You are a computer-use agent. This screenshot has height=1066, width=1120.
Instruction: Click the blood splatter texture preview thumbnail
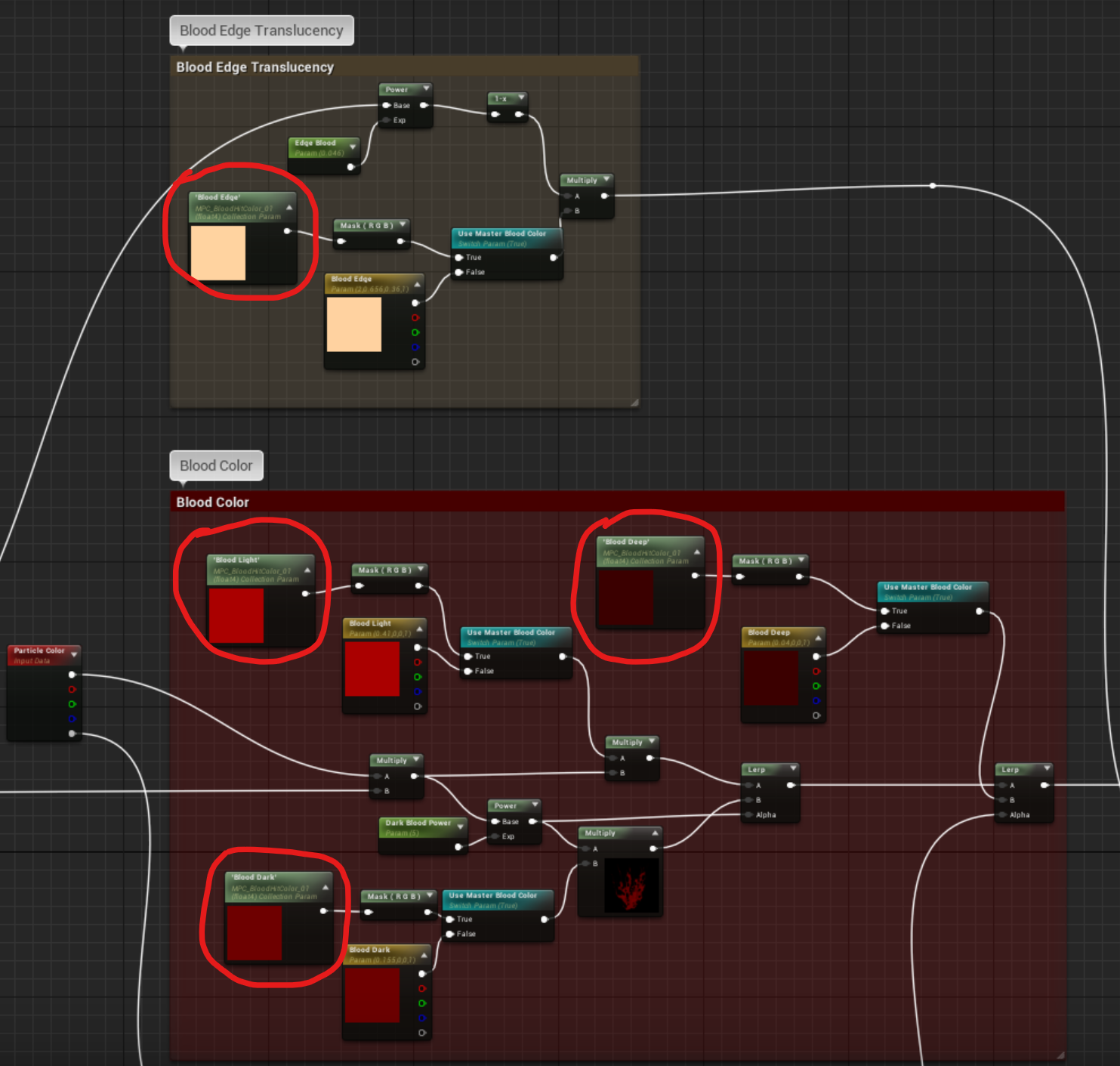631,886
